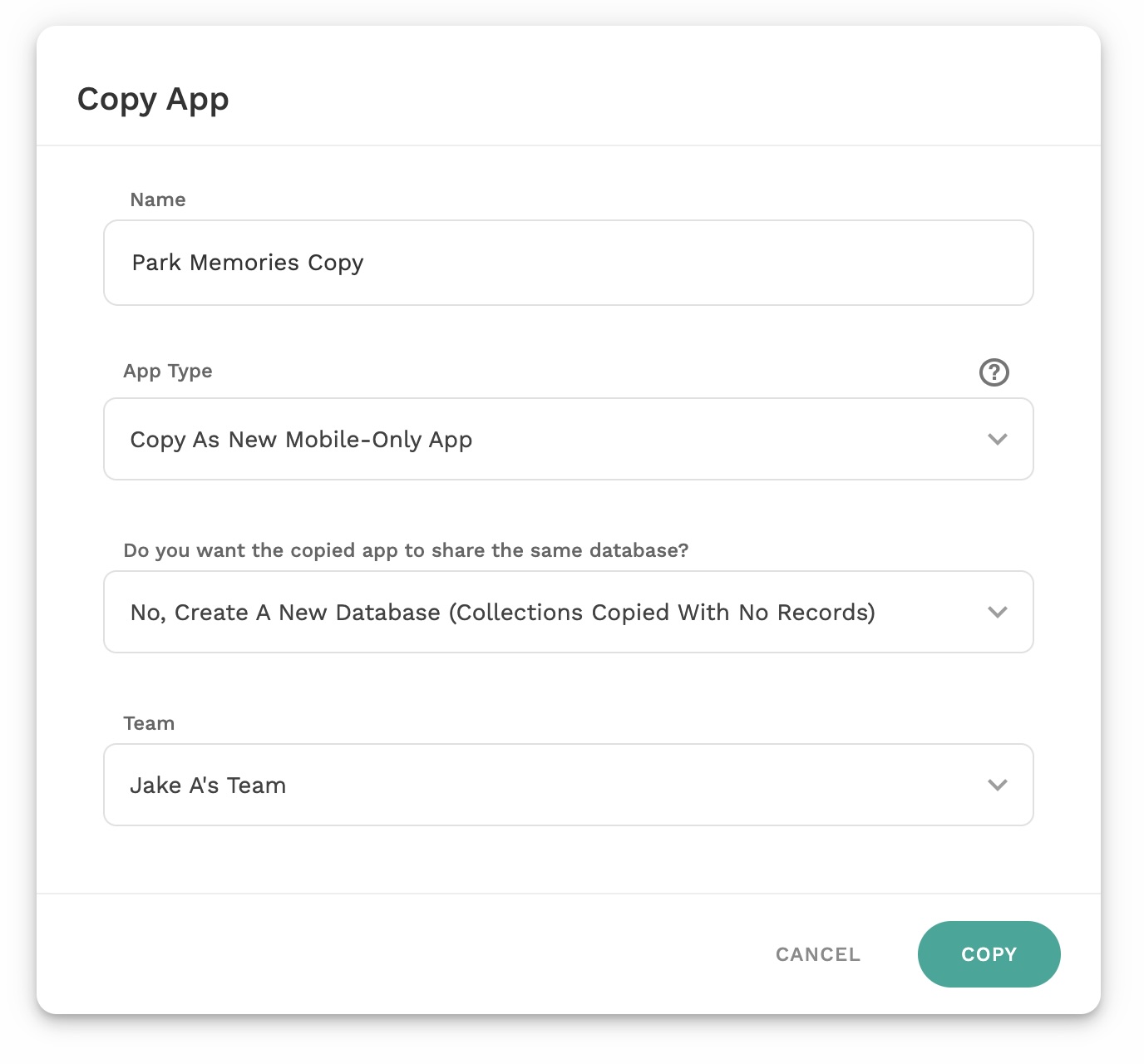The height and width of the screenshot is (1064, 1144).
Task: Click the 'Copy As New Mobile-Only App' value
Action: [x=301, y=440]
